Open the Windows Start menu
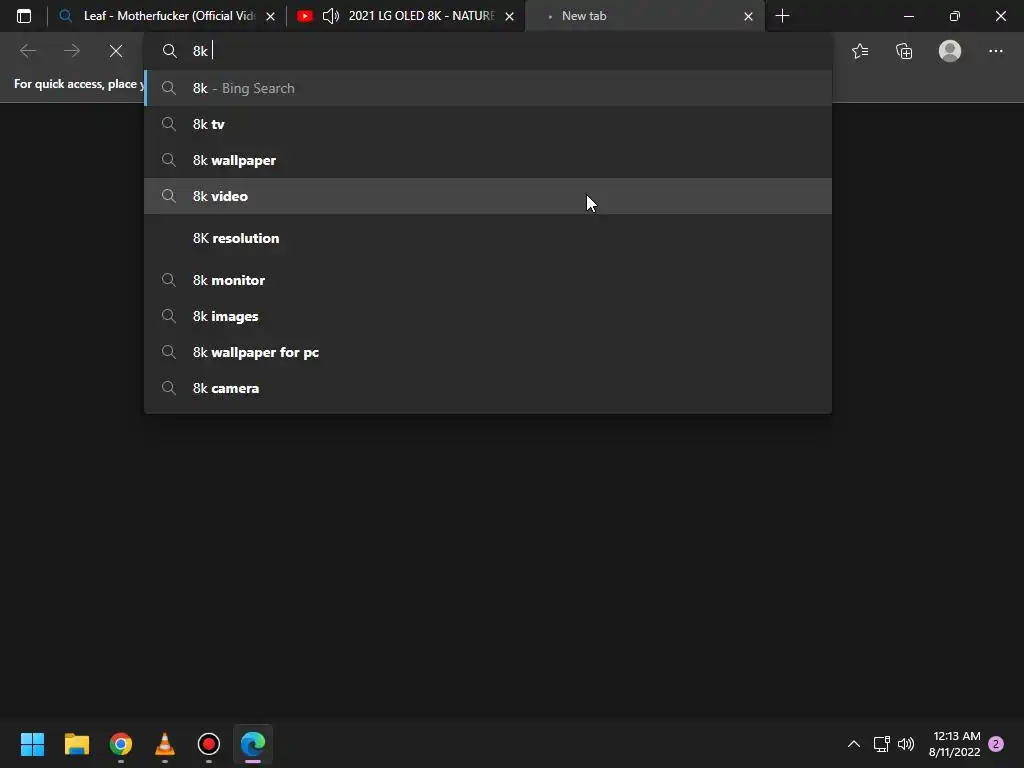1024x768 pixels. (x=33, y=744)
